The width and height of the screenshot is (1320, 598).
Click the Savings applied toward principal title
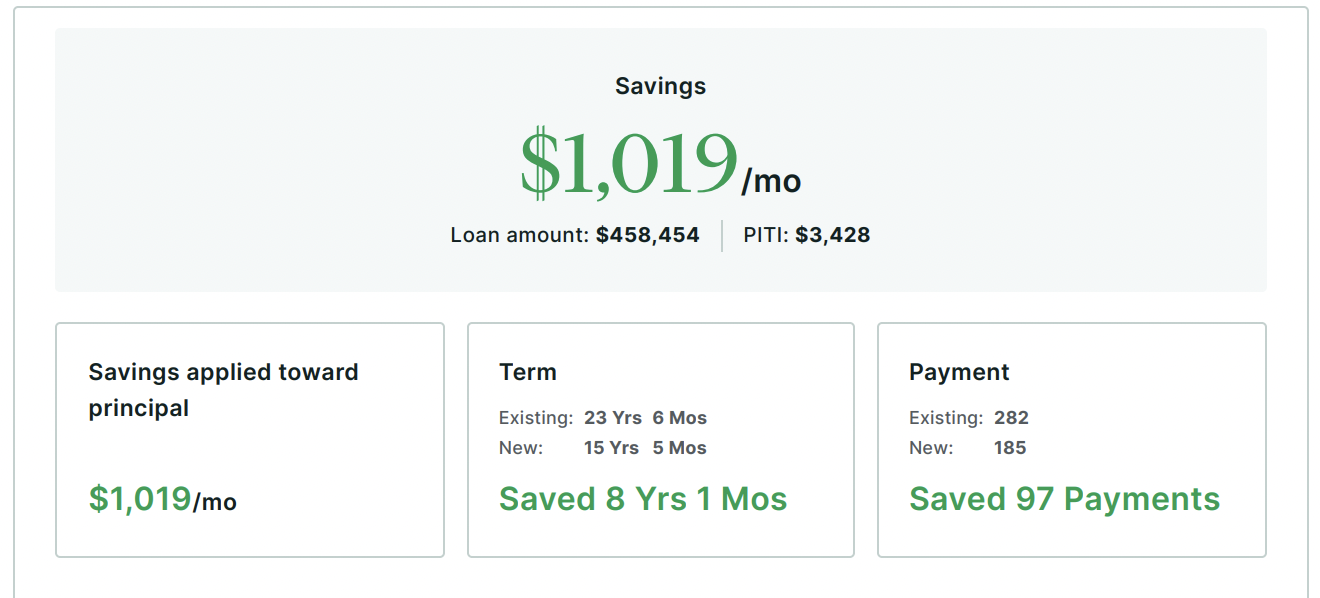click(x=223, y=390)
